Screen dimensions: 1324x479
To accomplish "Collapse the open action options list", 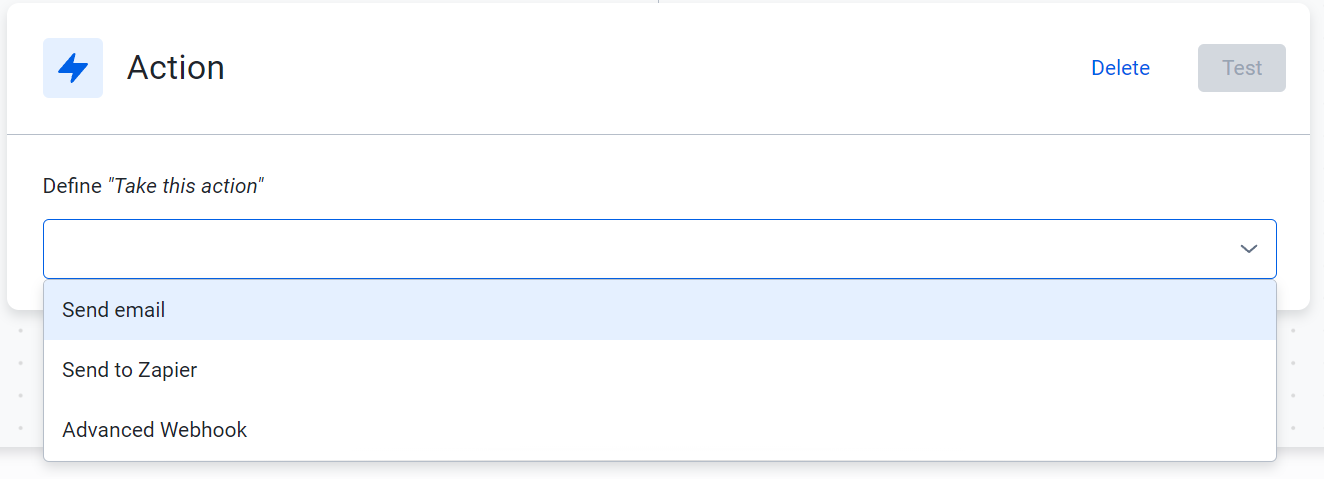I will pos(1248,249).
